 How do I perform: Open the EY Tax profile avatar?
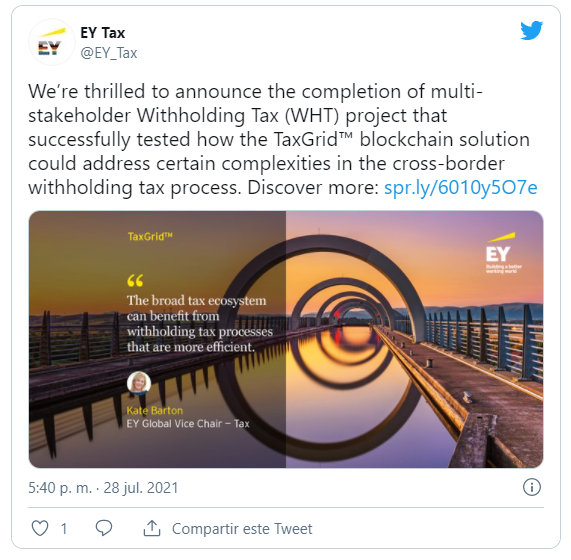click(x=52, y=42)
